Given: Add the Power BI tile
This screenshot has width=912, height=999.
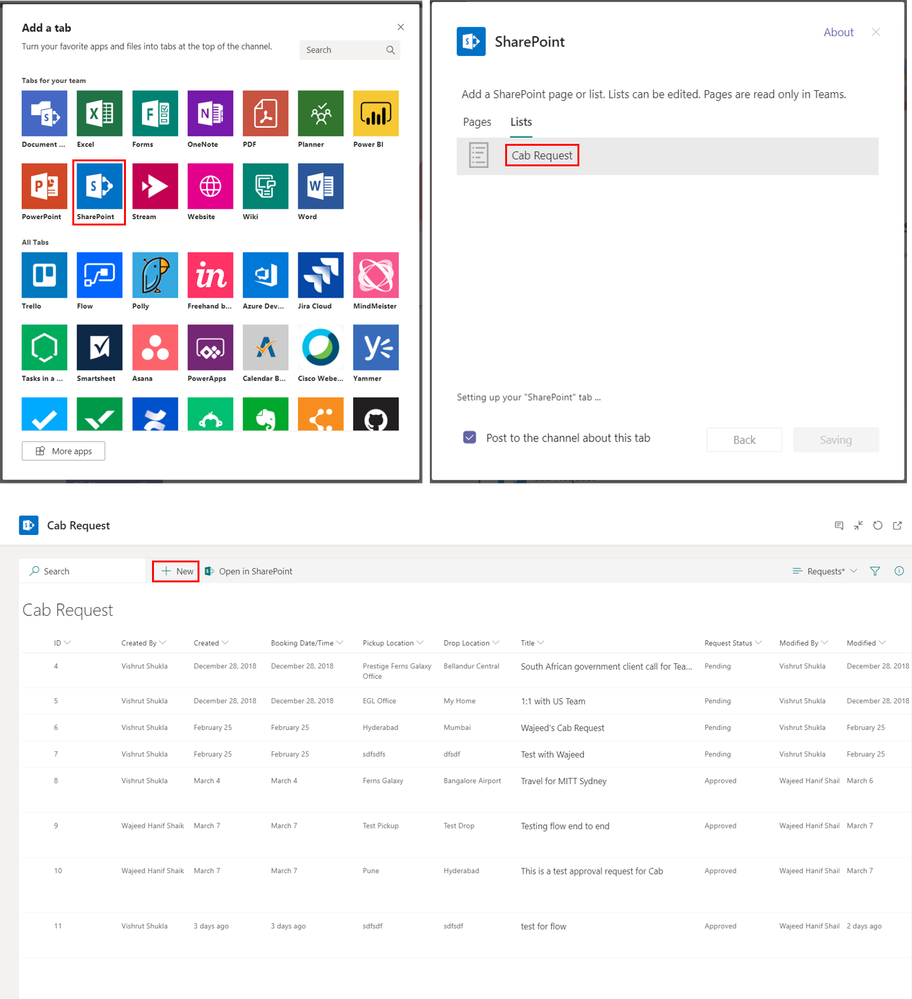Looking at the screenshot, I should pos(376,113).
